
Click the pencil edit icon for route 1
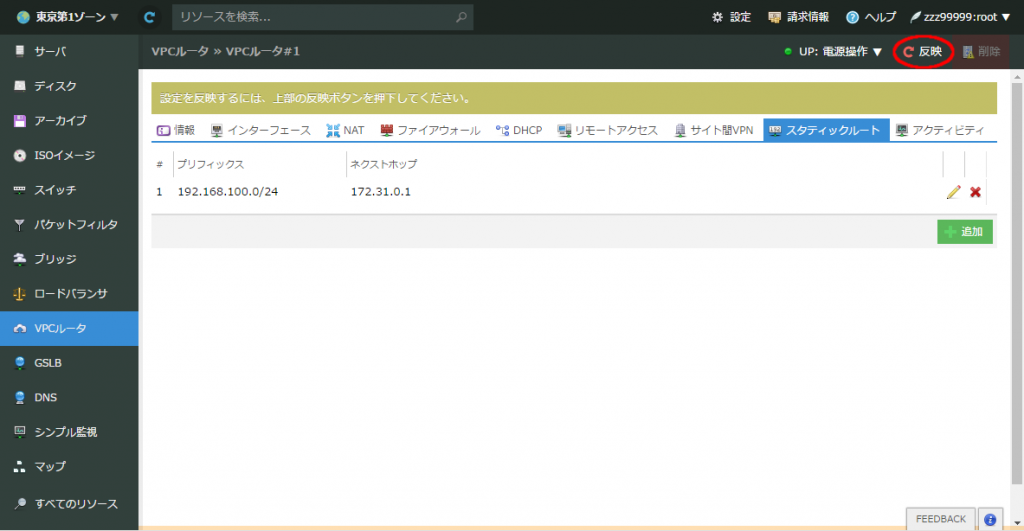953,192
